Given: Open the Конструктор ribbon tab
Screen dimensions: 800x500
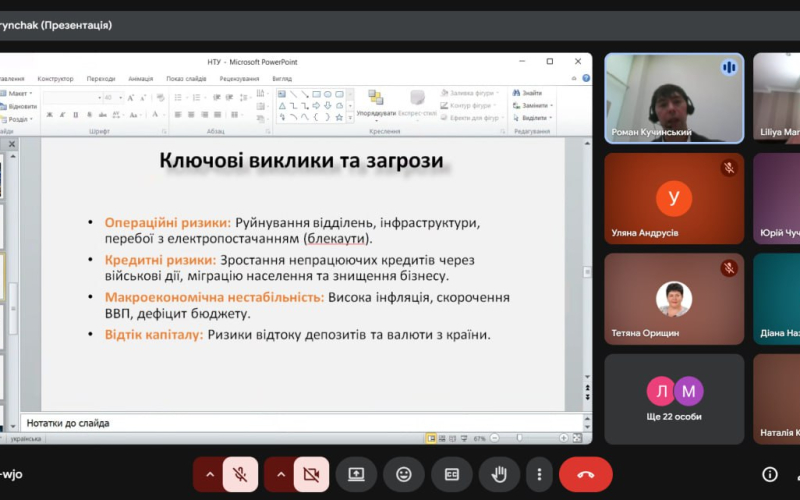Looking at the screenshot, I should point(55,78).
